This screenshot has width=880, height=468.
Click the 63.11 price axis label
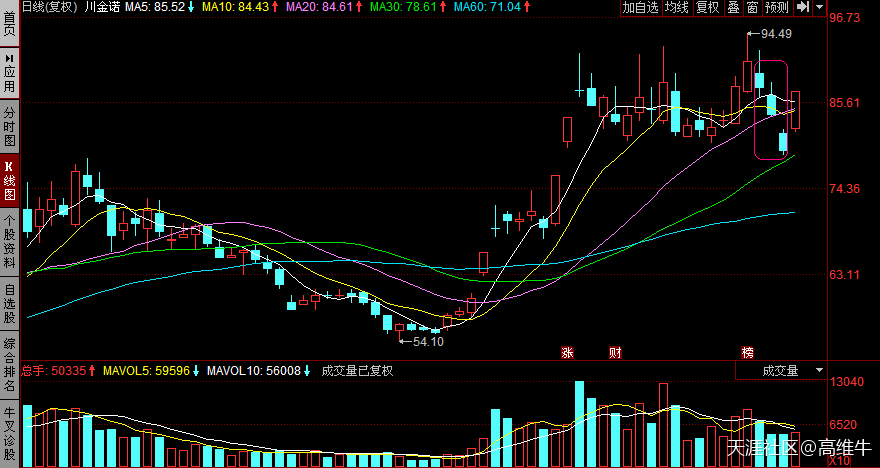point(845,274)
